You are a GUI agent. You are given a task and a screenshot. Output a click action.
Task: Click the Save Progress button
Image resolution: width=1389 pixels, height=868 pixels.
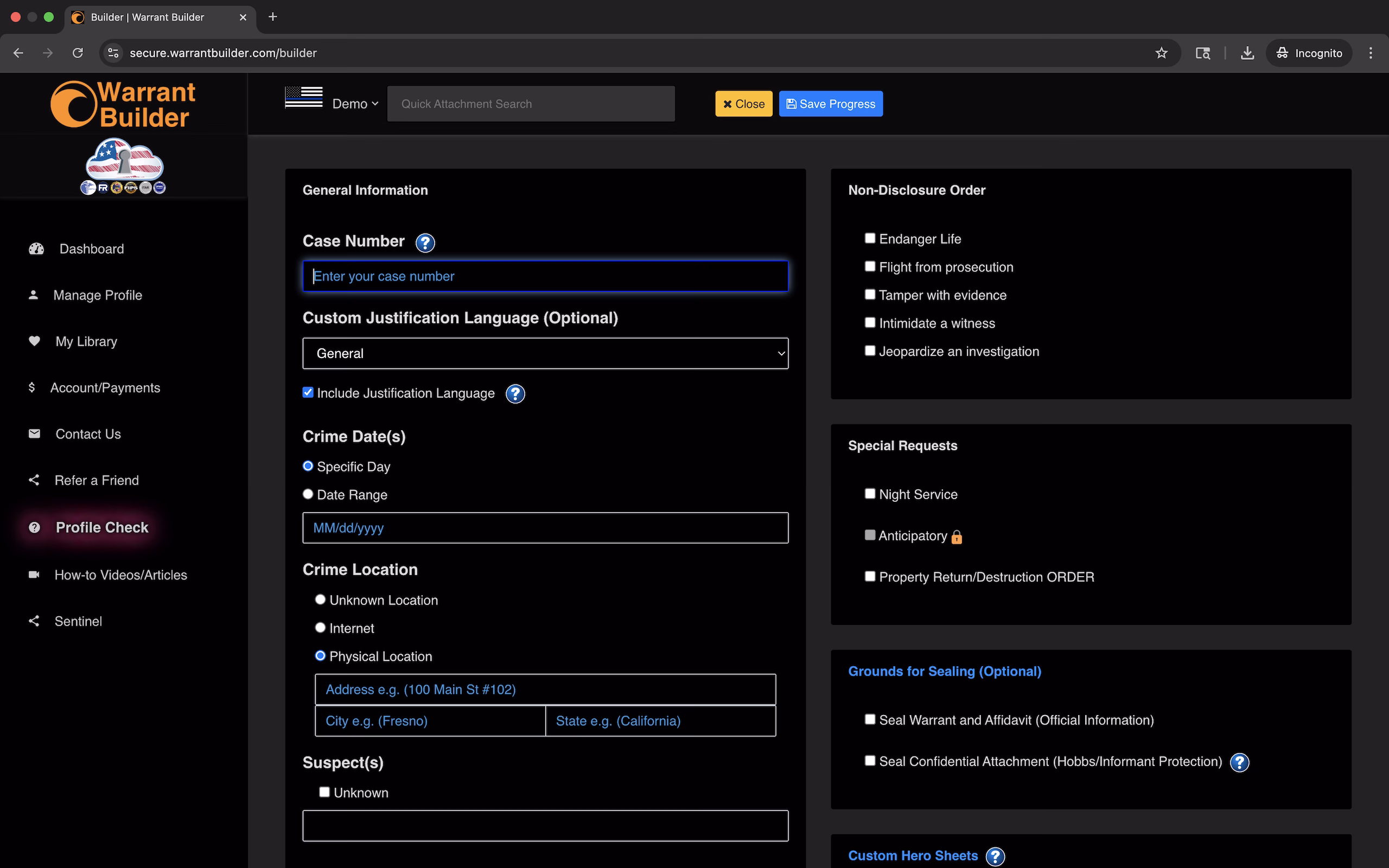click(x=830, y=104)
